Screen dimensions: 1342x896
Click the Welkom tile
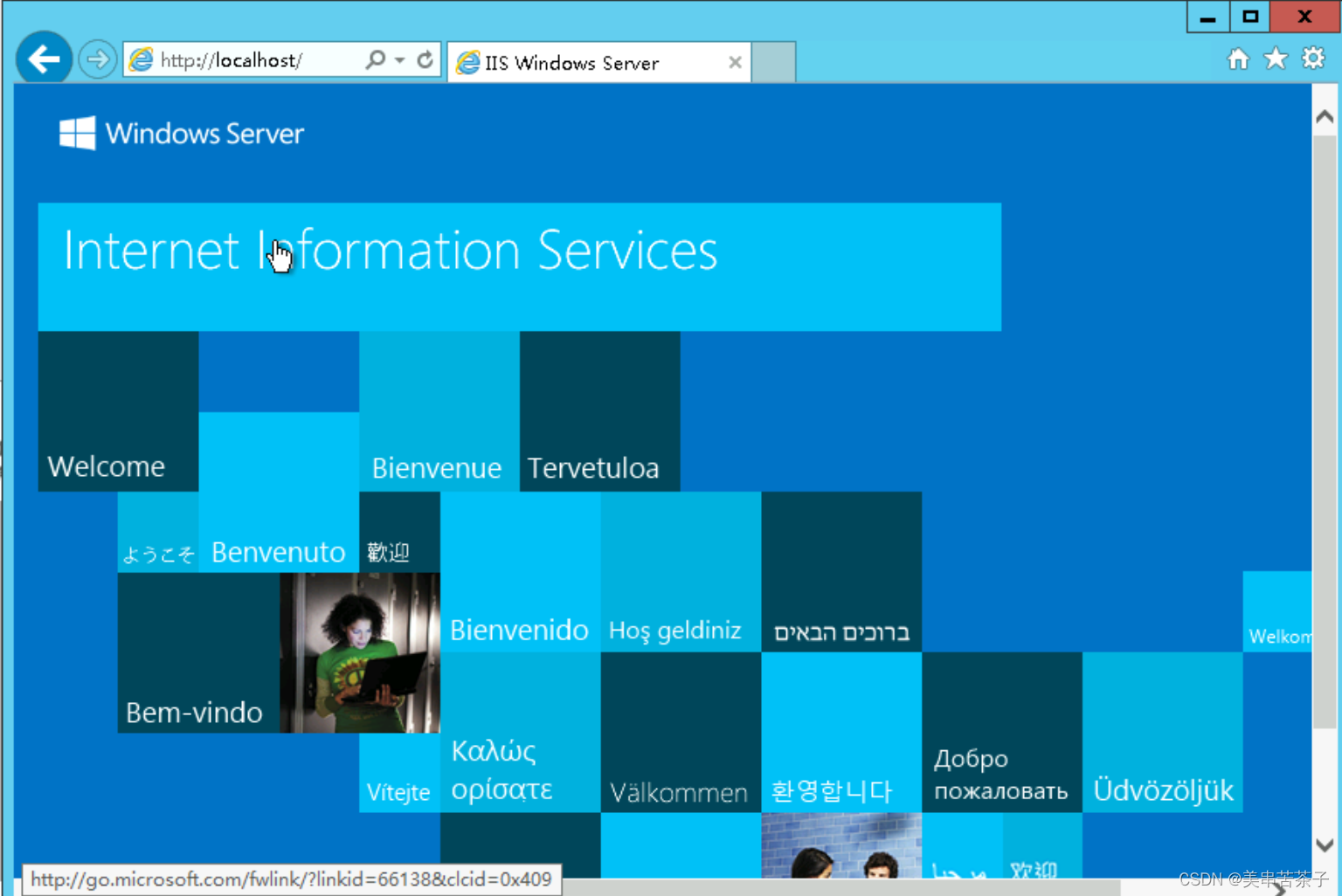click(x=1277, y=612)
